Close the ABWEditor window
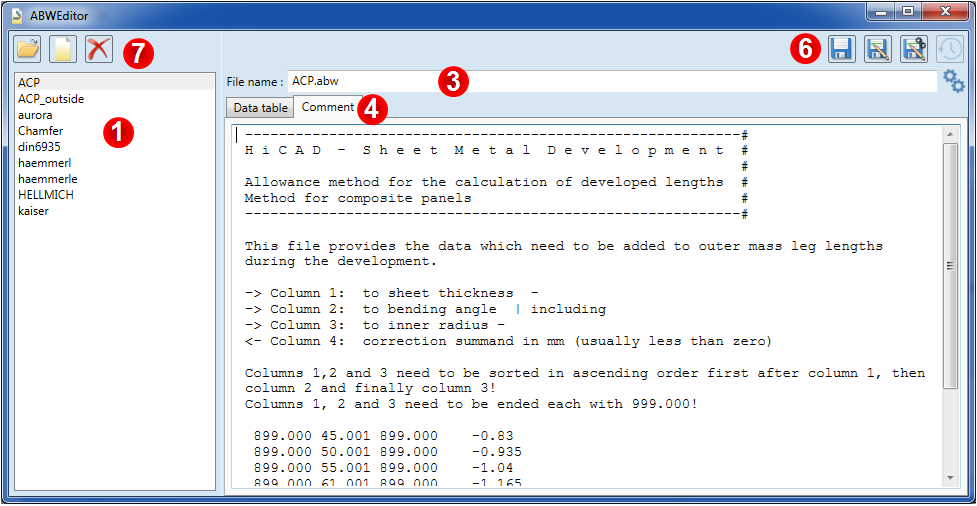 click(945, 11)
